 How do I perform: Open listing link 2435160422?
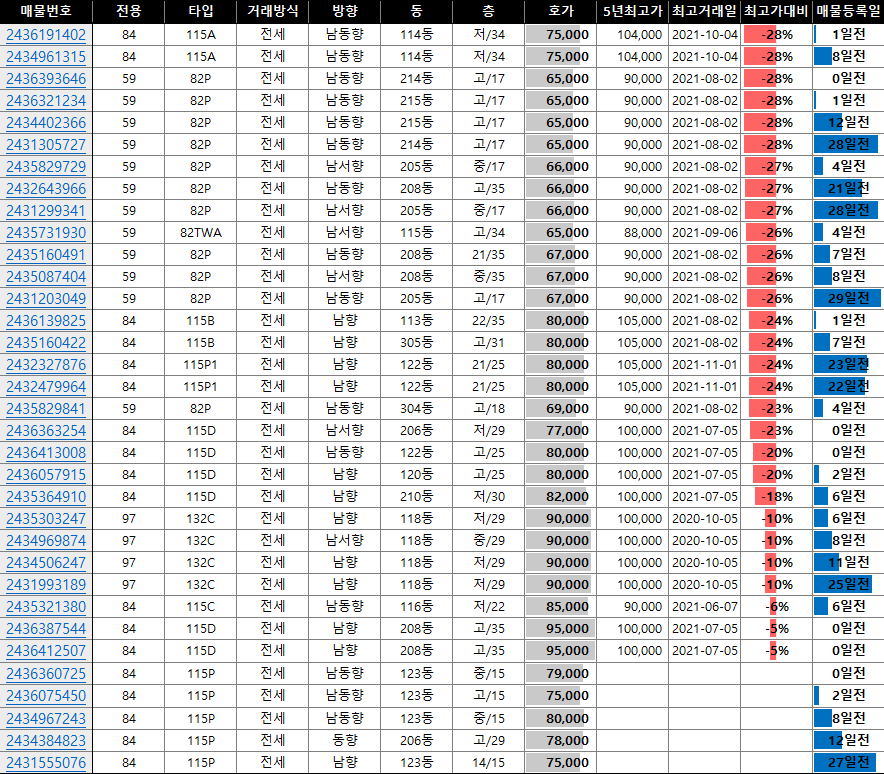pyautogui.click(x=46, y=343)
